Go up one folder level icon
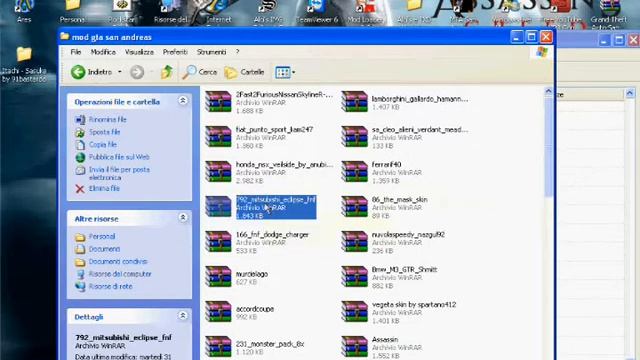The image size is (640, 360). (x=166, y=72)
